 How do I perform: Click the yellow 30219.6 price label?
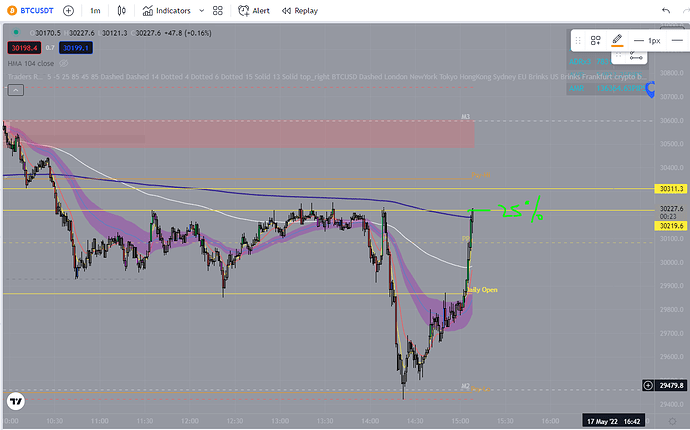(671, 226)
